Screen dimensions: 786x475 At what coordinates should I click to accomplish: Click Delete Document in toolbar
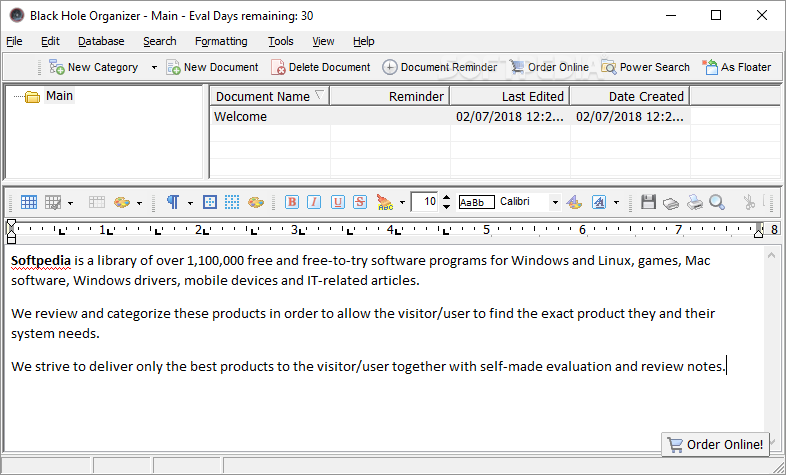(320, 67)
